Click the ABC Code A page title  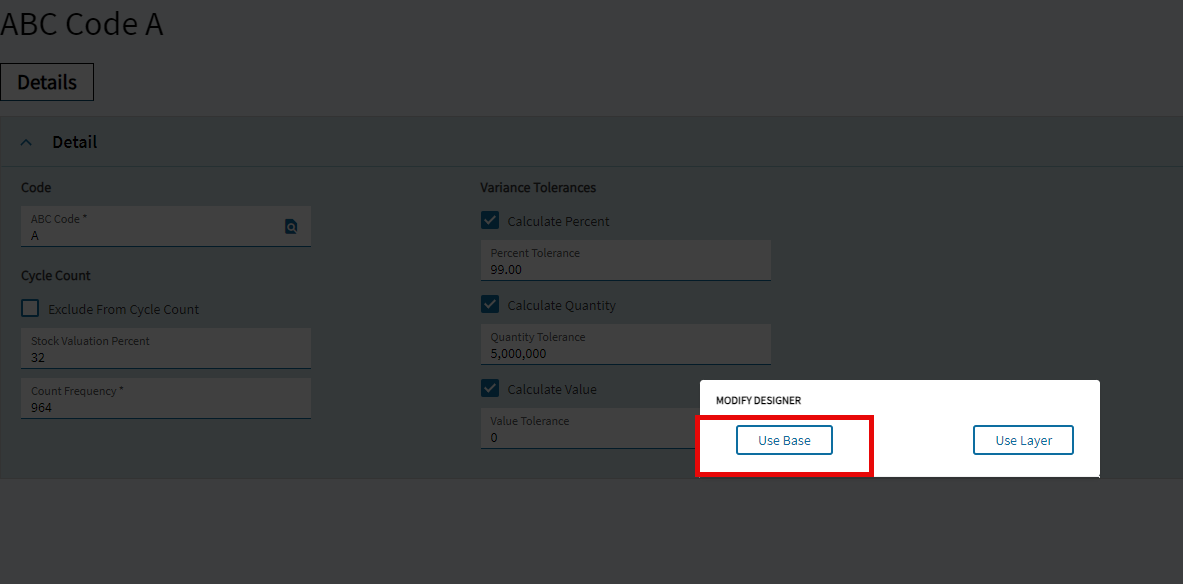tap(81, 24)
